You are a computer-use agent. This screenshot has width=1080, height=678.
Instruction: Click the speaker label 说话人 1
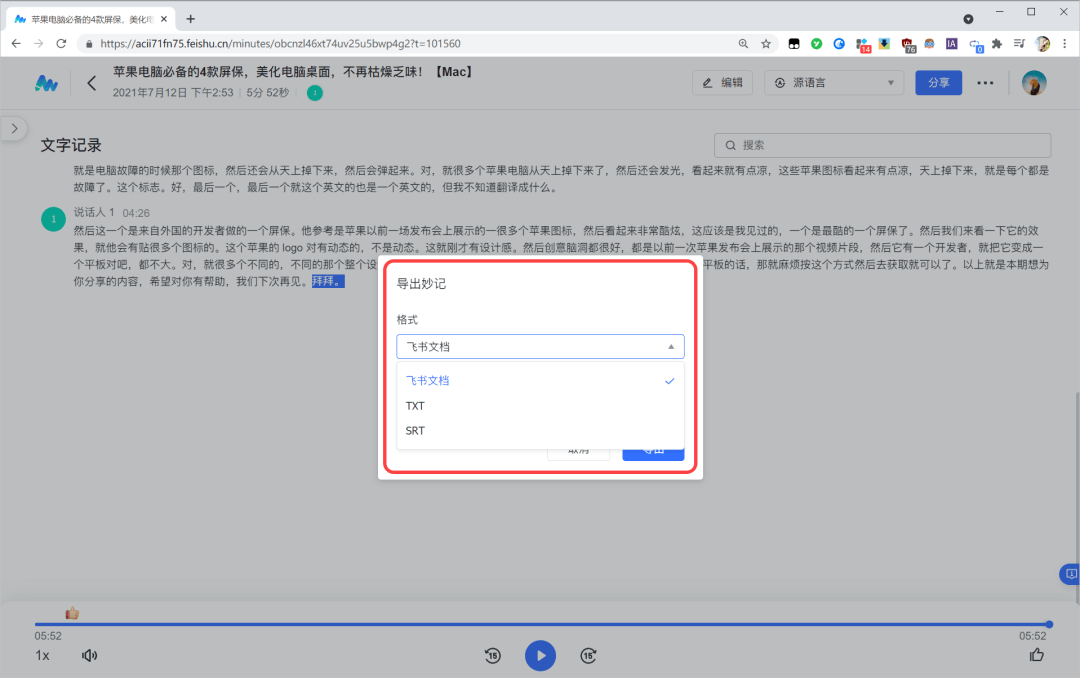click(94, 213)
